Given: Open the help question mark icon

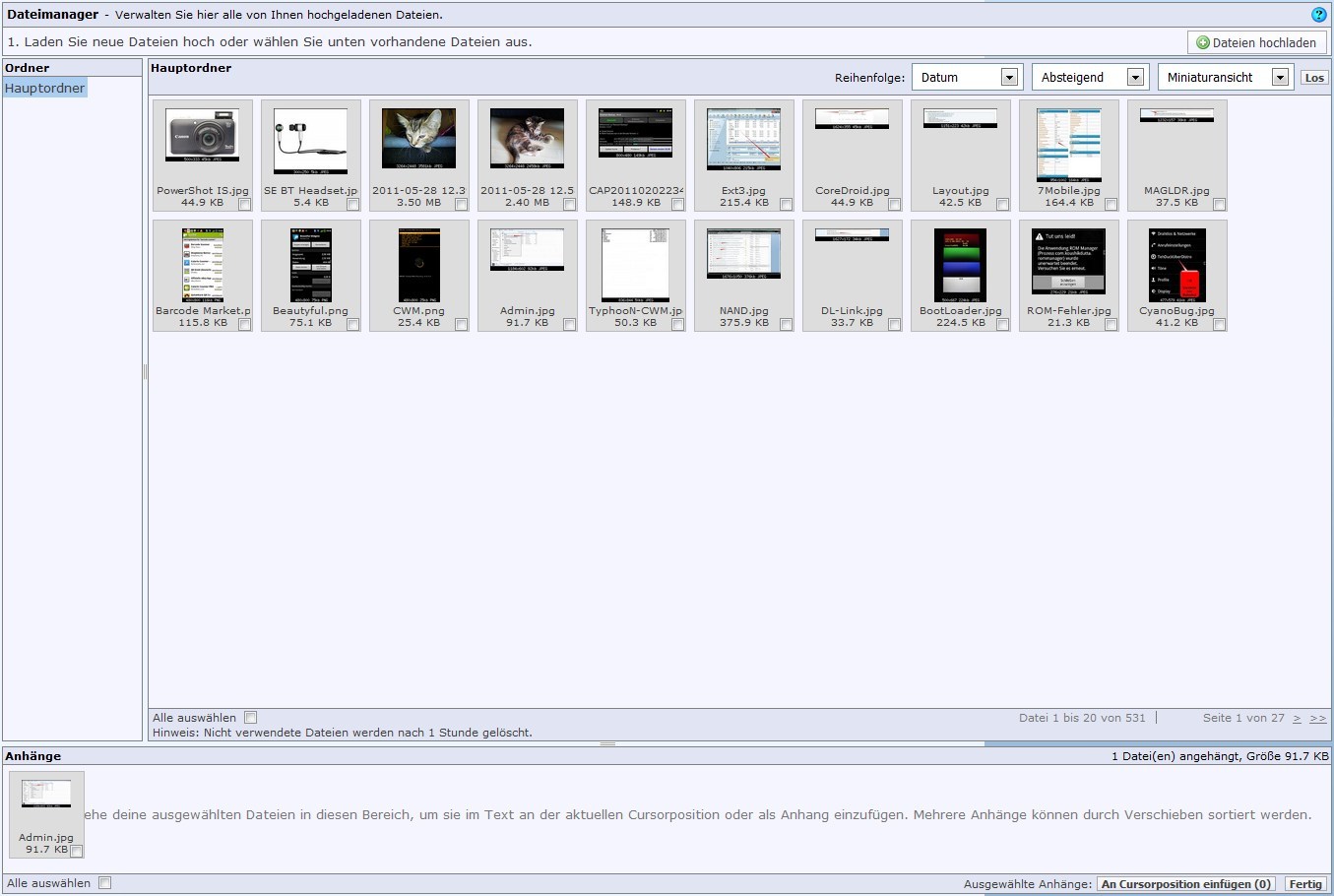Looking at the screenshot, I should coord(1319,15).
